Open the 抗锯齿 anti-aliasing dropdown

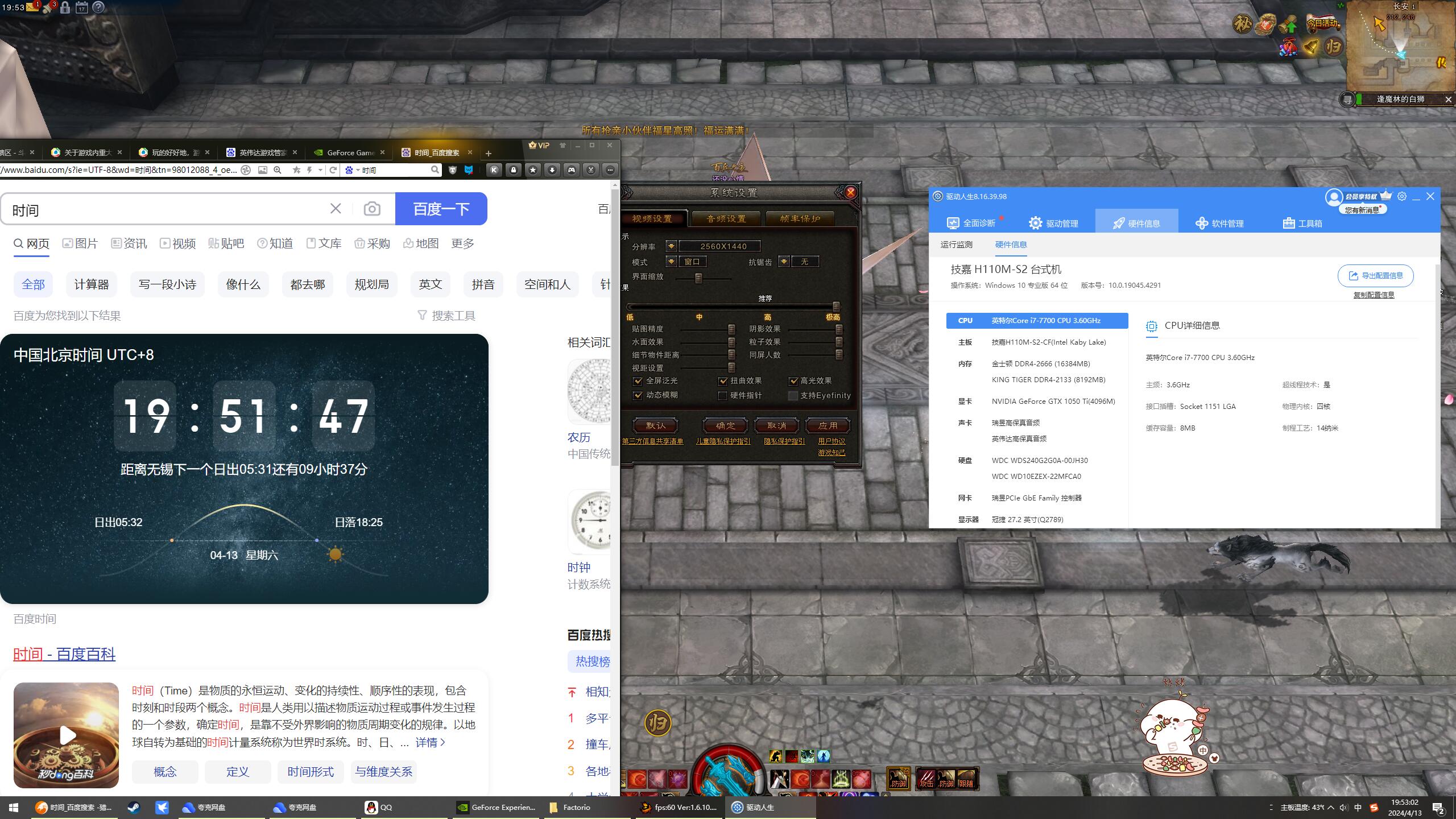click(x=784, y=262)
